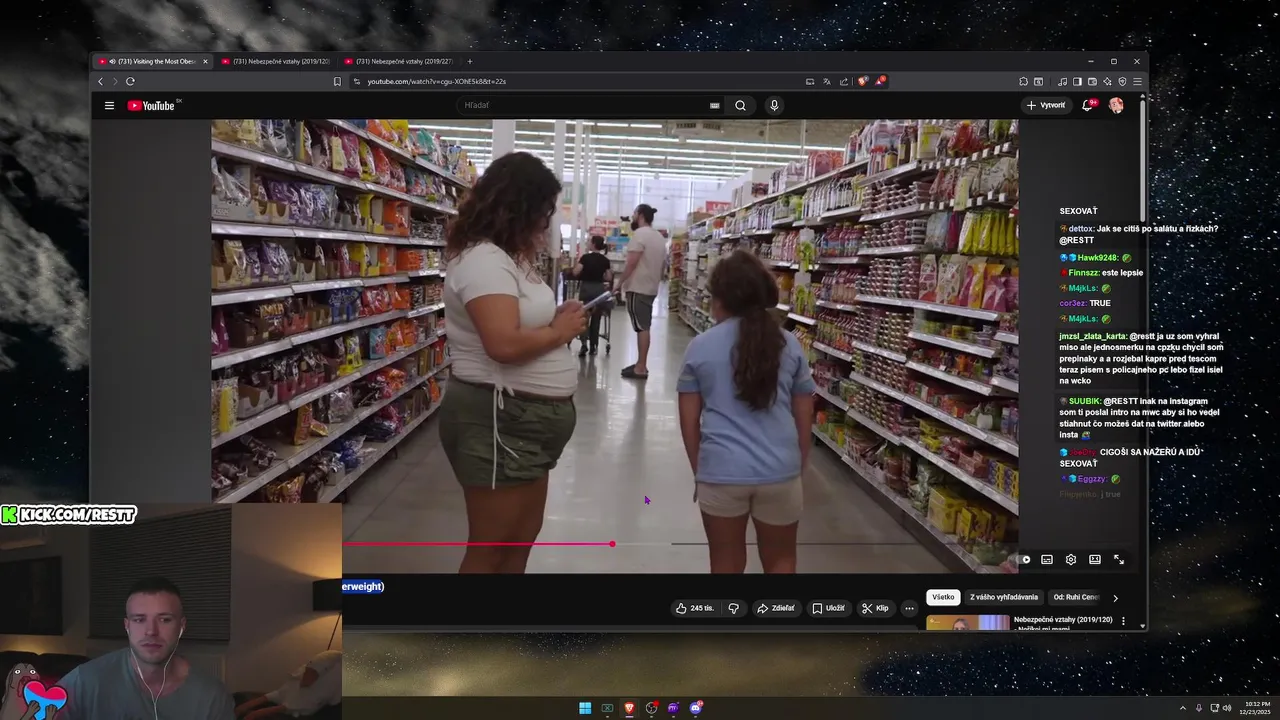This screenshot has width=1280, height=720.
Task: Open more actions three-dot menu under video
Action: coord(909,608)
